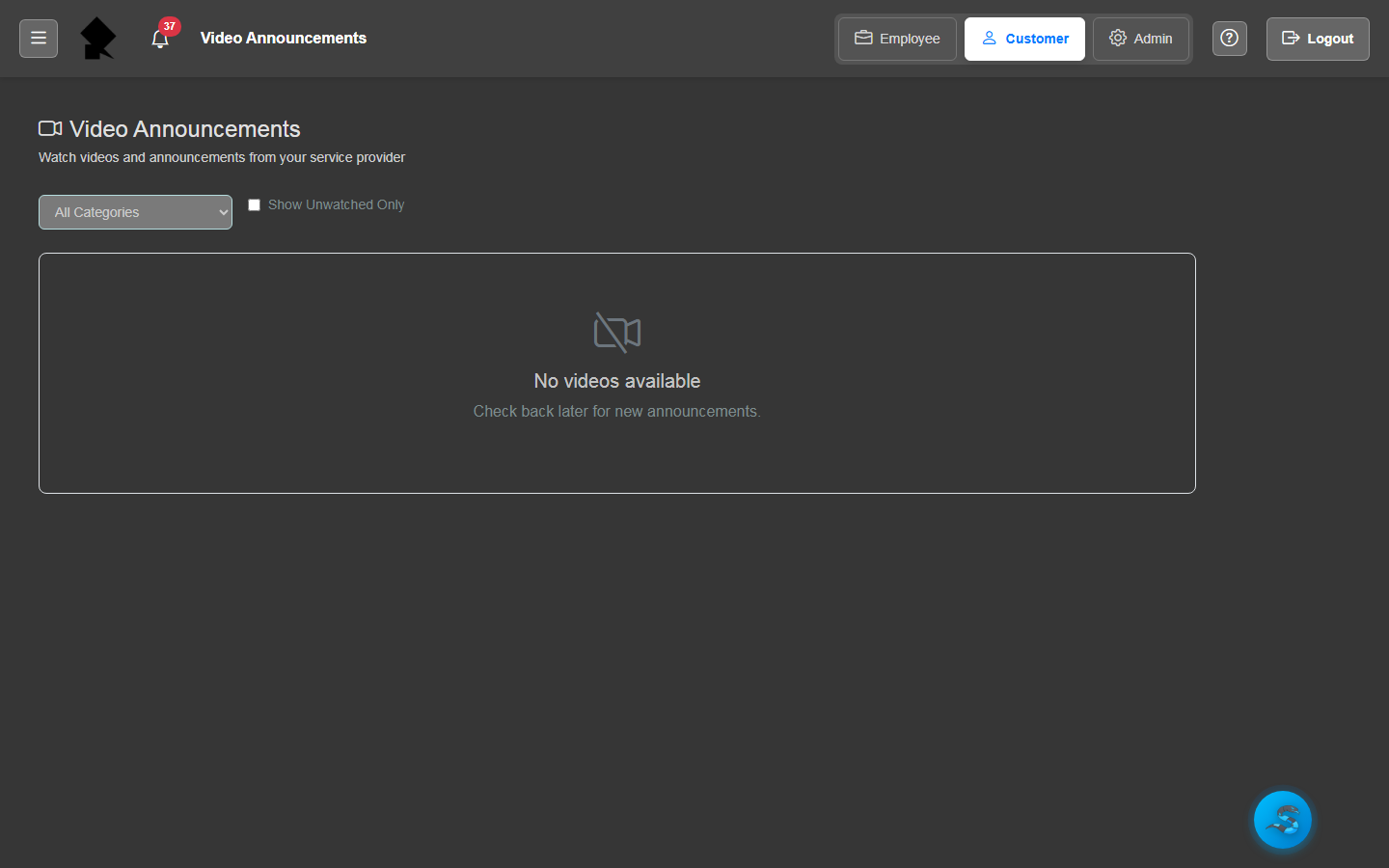Image resolution: width=1389 pixels, height=868 pixels.
Task: Switch to the Employee view
Action: point(897,39)
